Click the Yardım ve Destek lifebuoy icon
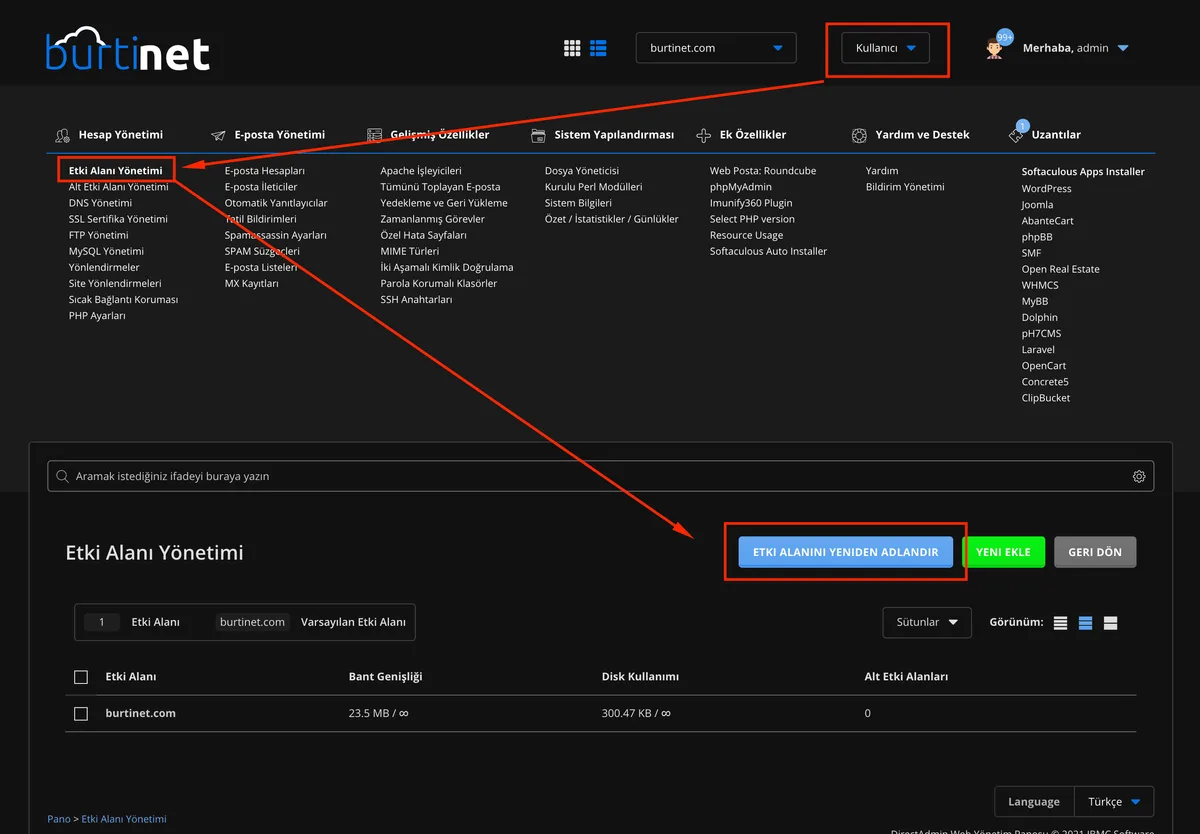This screenshot has height=834, width=1200. [x=858, y=134]
